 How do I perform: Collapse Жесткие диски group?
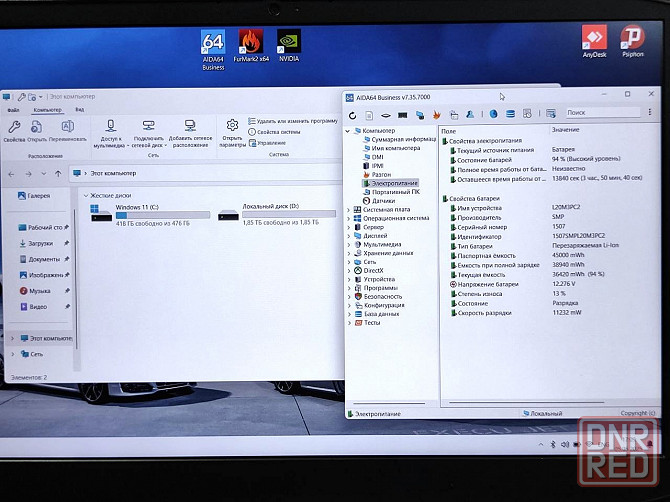85,196
